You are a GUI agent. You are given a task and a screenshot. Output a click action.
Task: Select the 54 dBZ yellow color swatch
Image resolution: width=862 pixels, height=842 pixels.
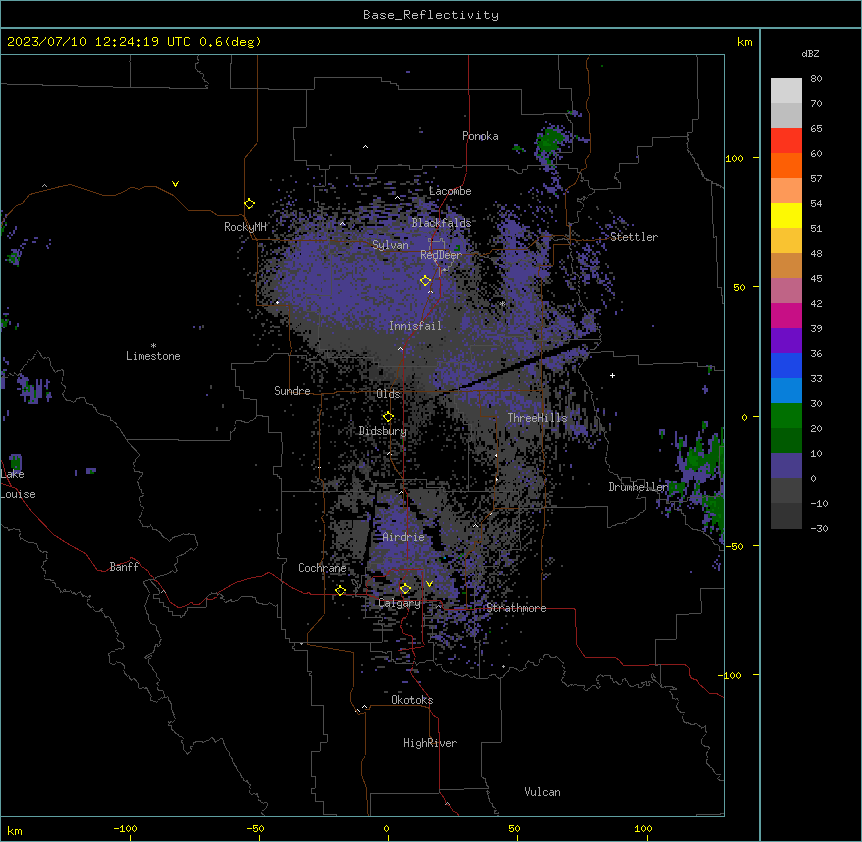tap(786, 215)
